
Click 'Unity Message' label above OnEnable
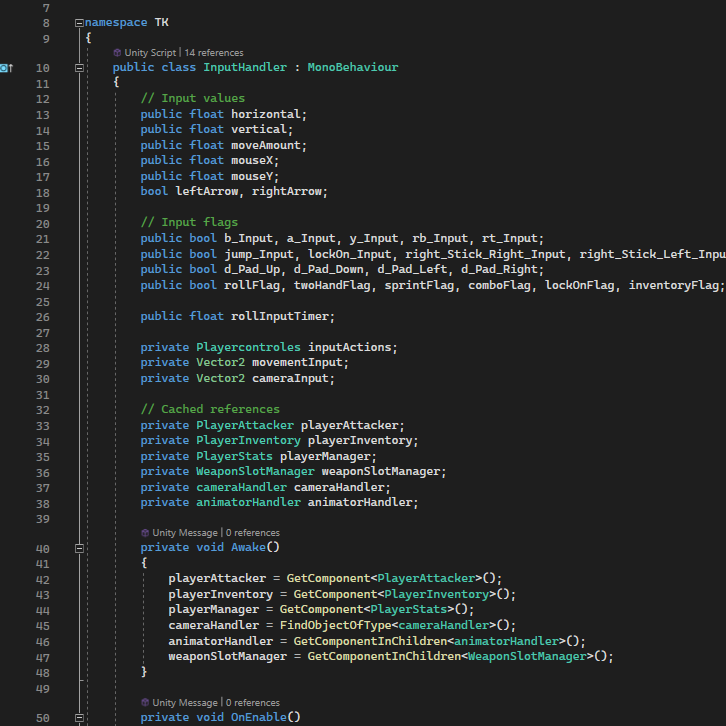[x=185, y=703]
